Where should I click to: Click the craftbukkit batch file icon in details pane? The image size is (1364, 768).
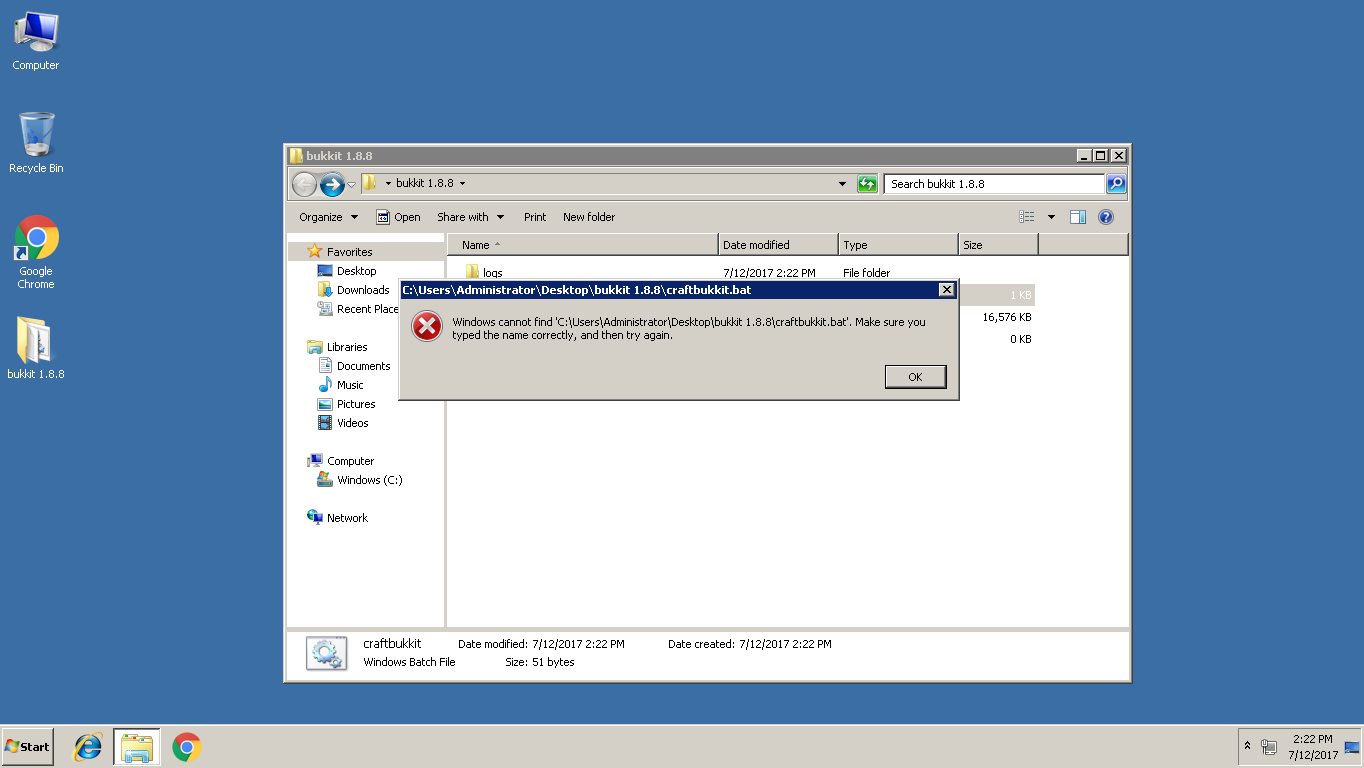click(x=326, y=653)
